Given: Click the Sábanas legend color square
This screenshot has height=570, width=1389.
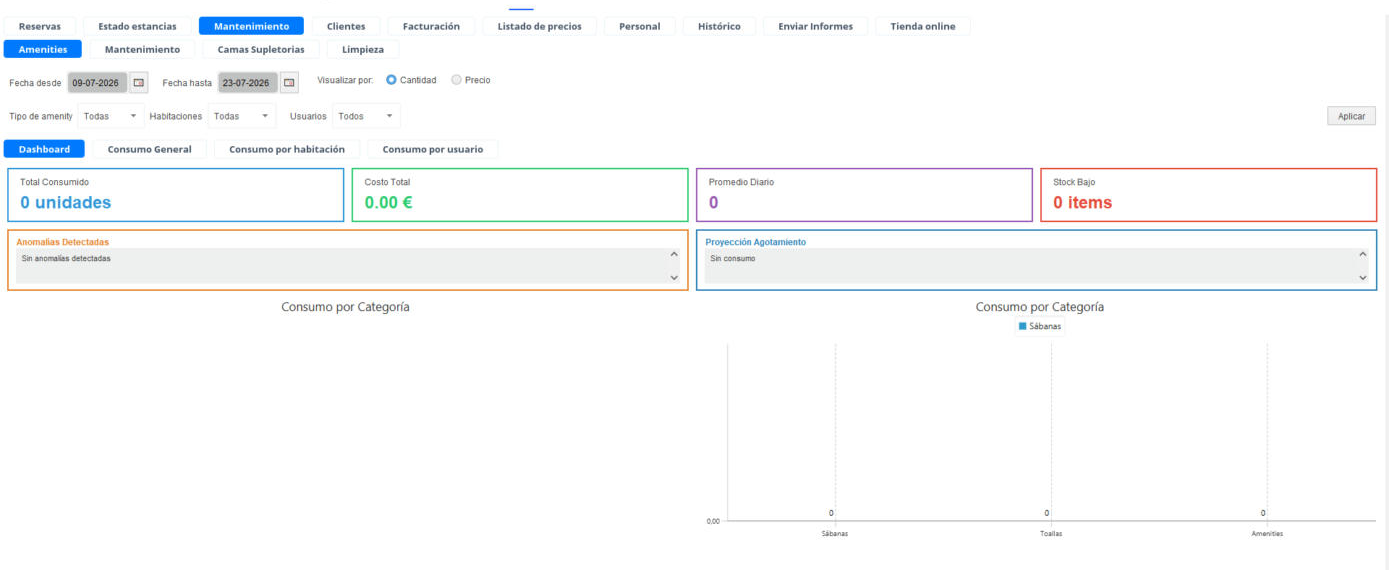Looking at the screenshot, I should pyautogui.click(x=1022, y=327).
